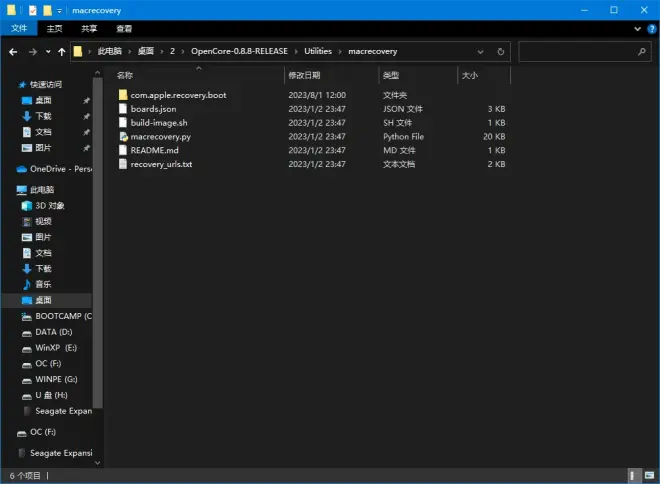The image size is (660, 484).
Task: Click navigation pane scroll down arrow
Action: (98, 463)
